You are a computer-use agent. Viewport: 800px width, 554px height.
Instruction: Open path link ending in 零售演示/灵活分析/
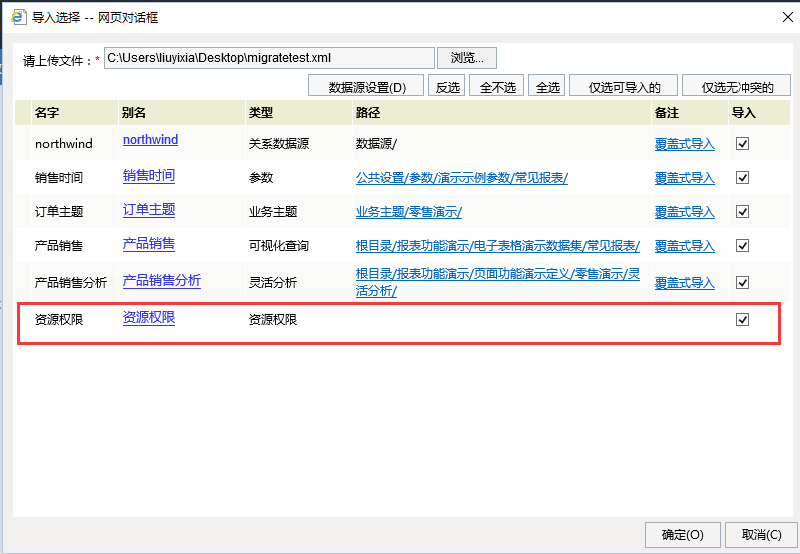click(x=497, y=283)
